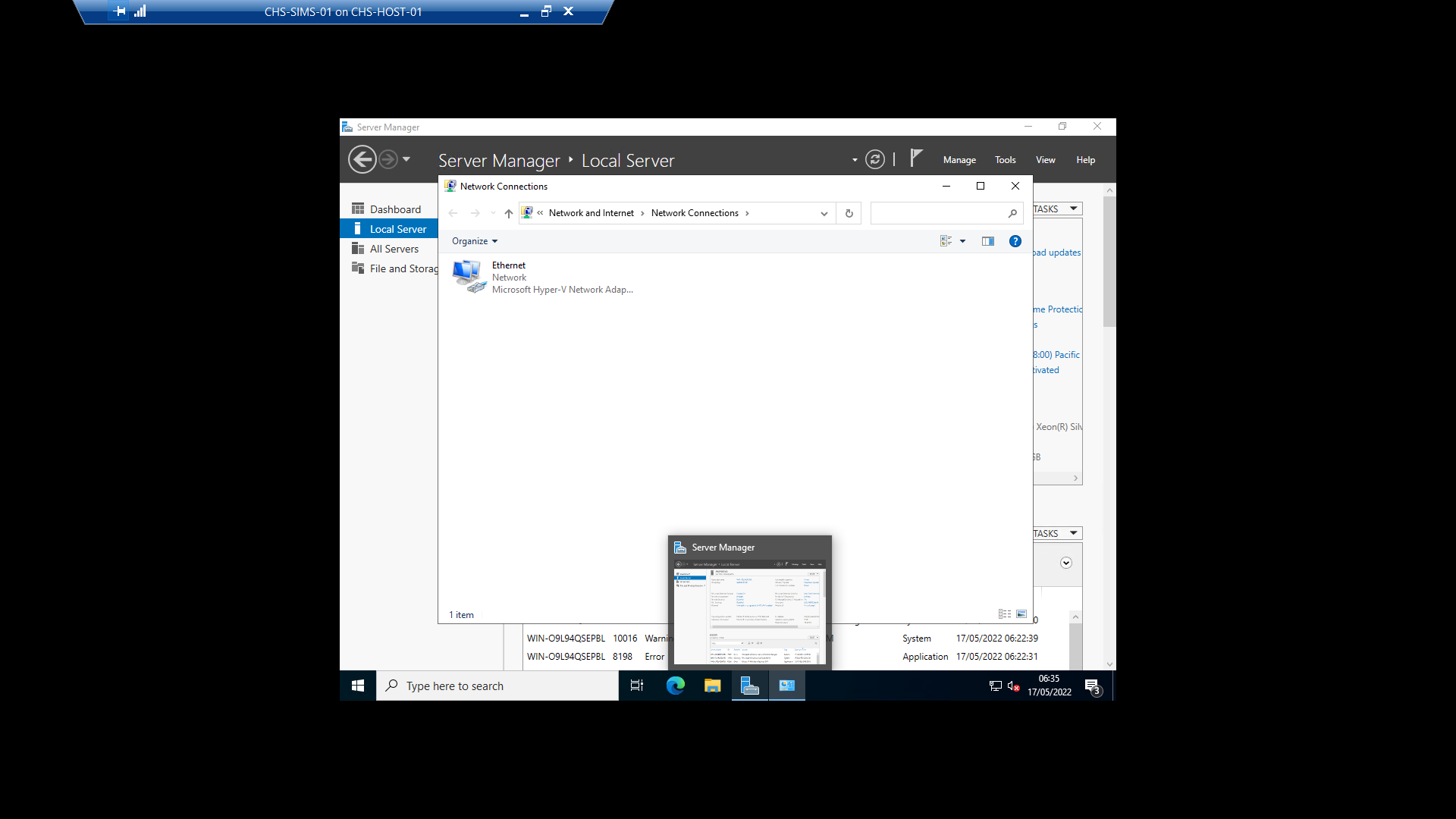
Task: Open Microsoft Edge from taskbar
Action: click(675, 686)
